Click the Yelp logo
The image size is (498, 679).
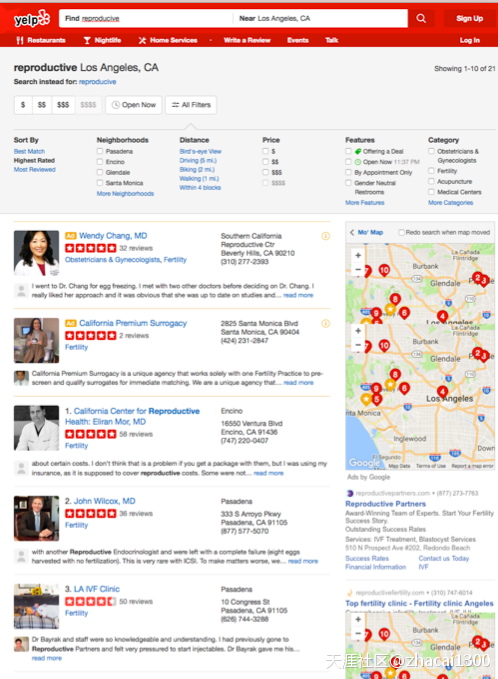32,19
